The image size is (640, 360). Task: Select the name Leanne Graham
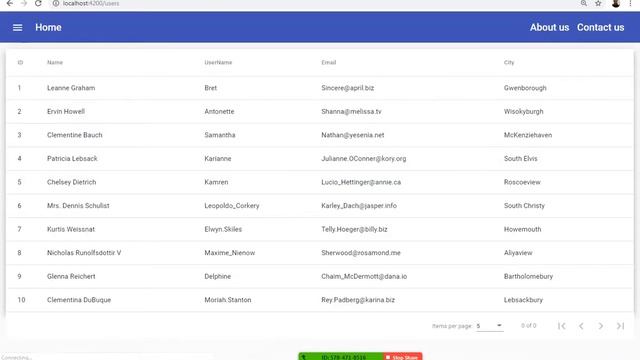(71, 88)
